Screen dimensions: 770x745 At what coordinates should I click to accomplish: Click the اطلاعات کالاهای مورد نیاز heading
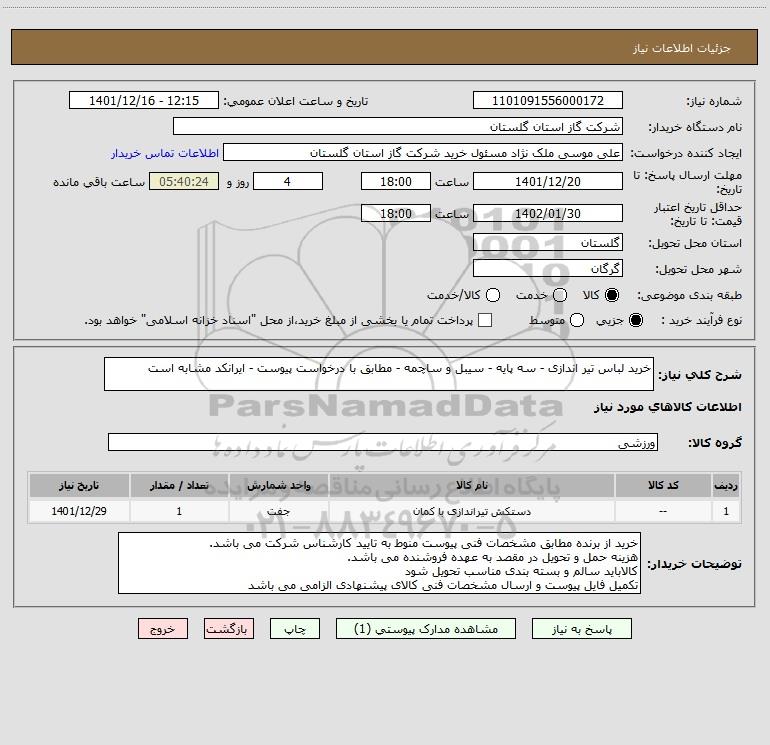click(668, 407)
